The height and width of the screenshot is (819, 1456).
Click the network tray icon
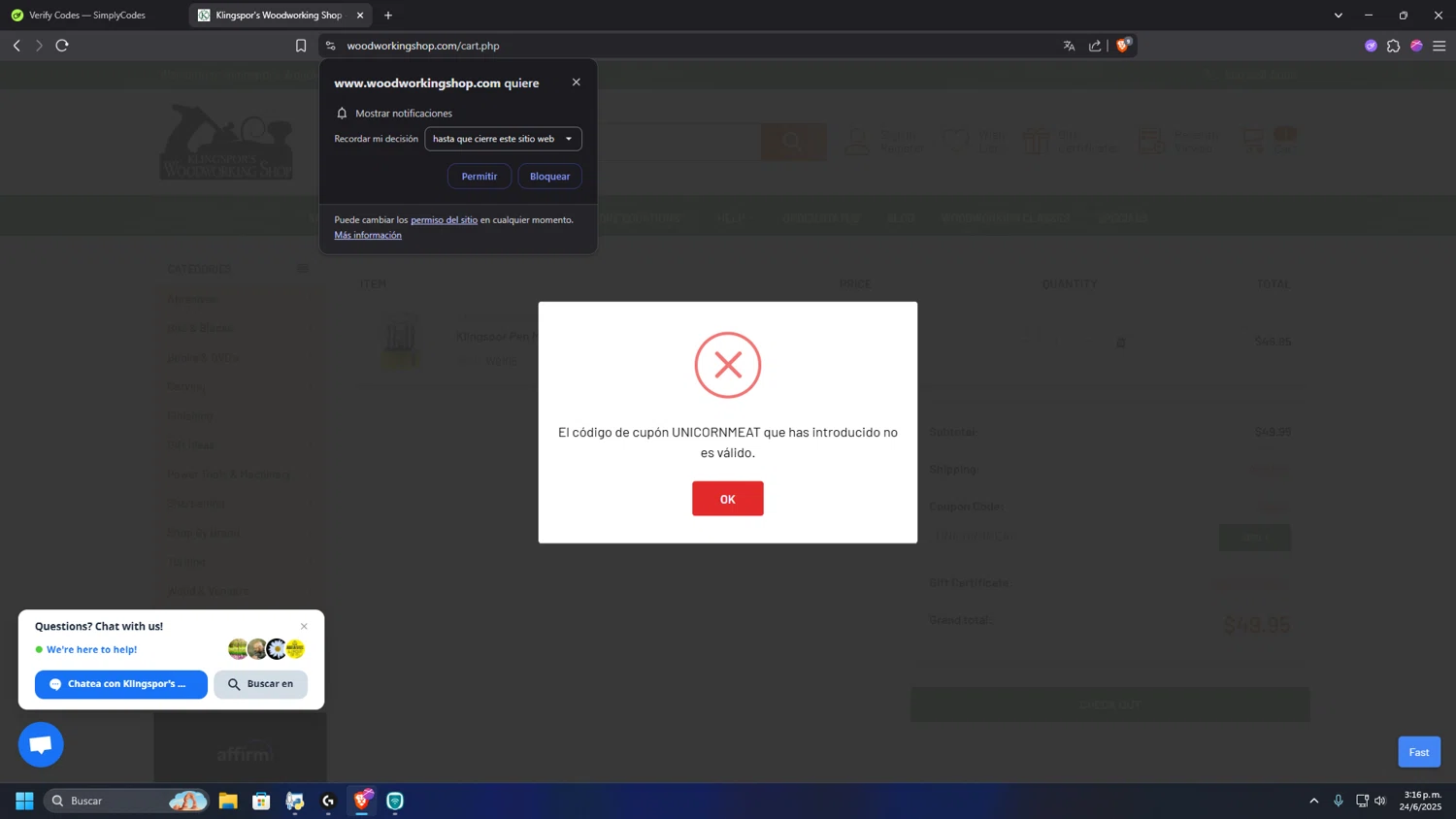coord(1362,801)
